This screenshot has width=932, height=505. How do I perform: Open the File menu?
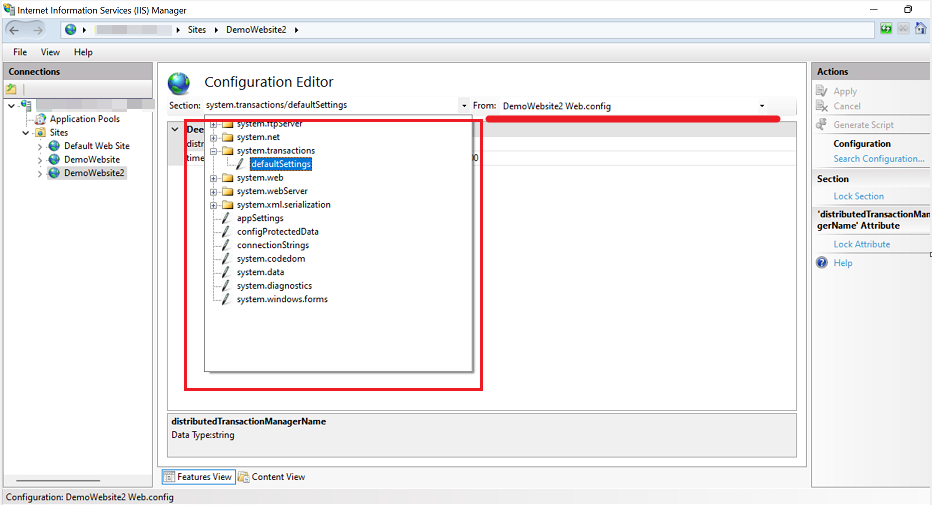(x=20, y=52)
